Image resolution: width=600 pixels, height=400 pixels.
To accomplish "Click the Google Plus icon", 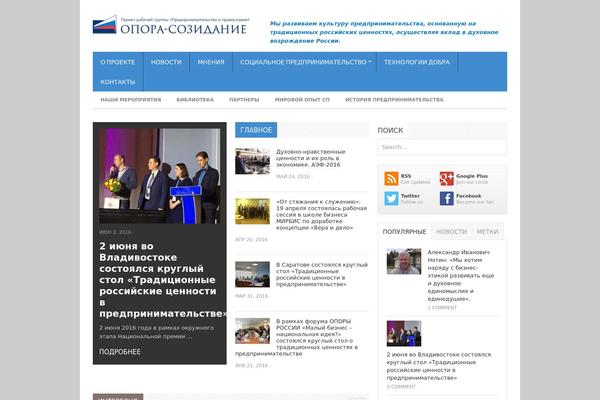I will [446, 179].
